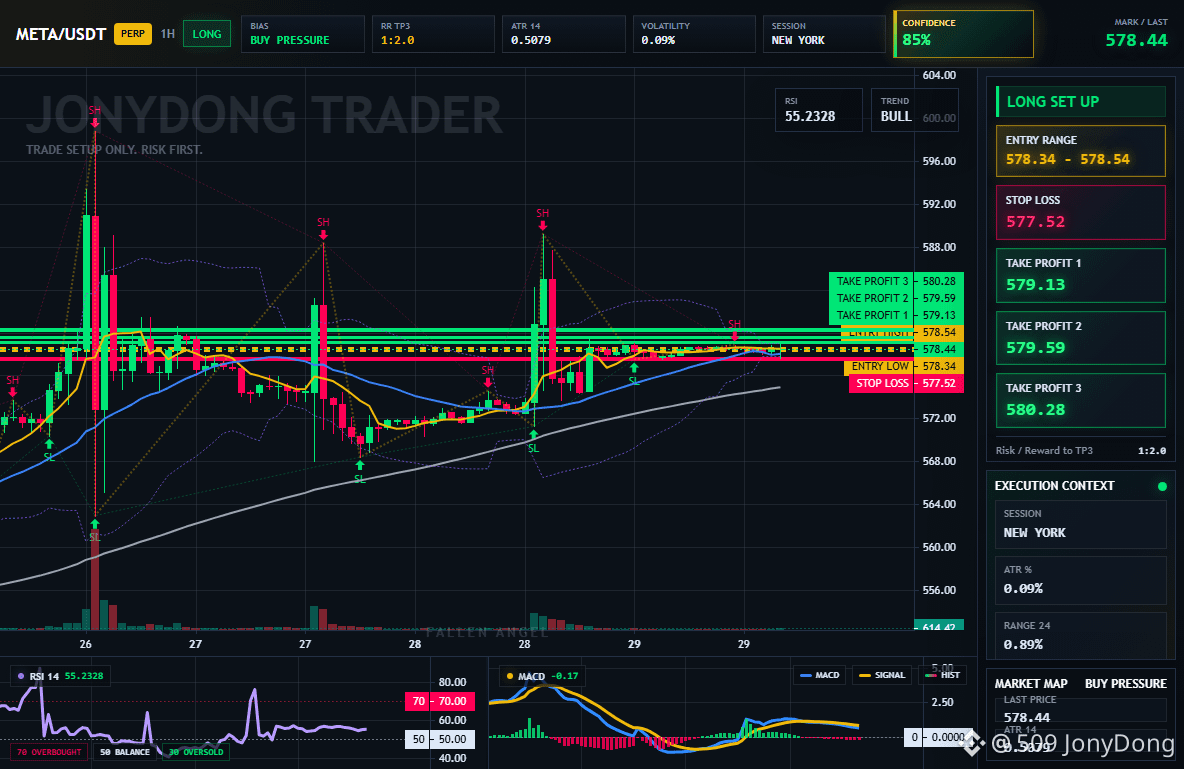Click the Mark / Last 578.44 price
Image resolution: width=1184 pixels, height=769 pixels.
click(x=1136, y=40)
